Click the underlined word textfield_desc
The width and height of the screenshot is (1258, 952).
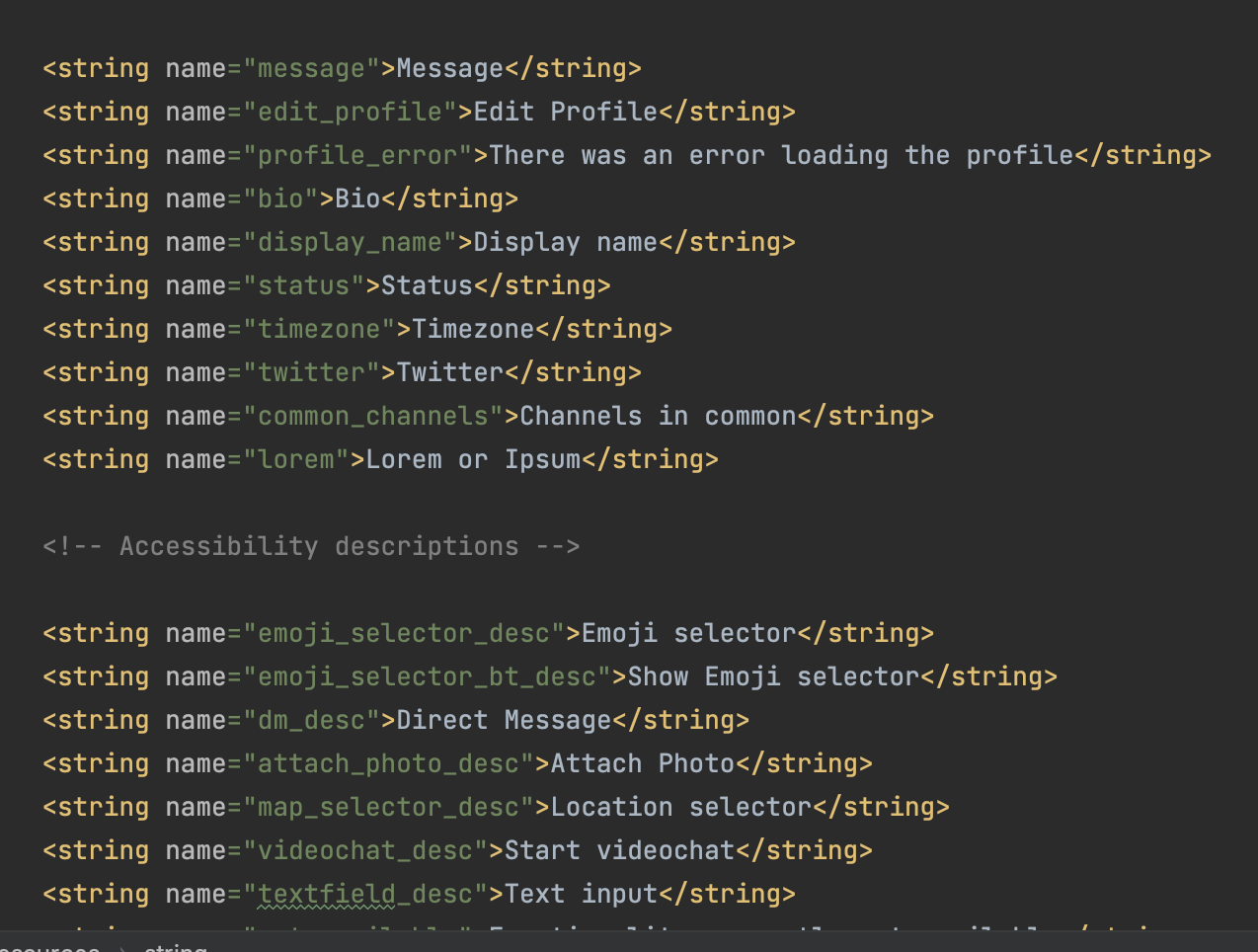click(x=368, y=894)
